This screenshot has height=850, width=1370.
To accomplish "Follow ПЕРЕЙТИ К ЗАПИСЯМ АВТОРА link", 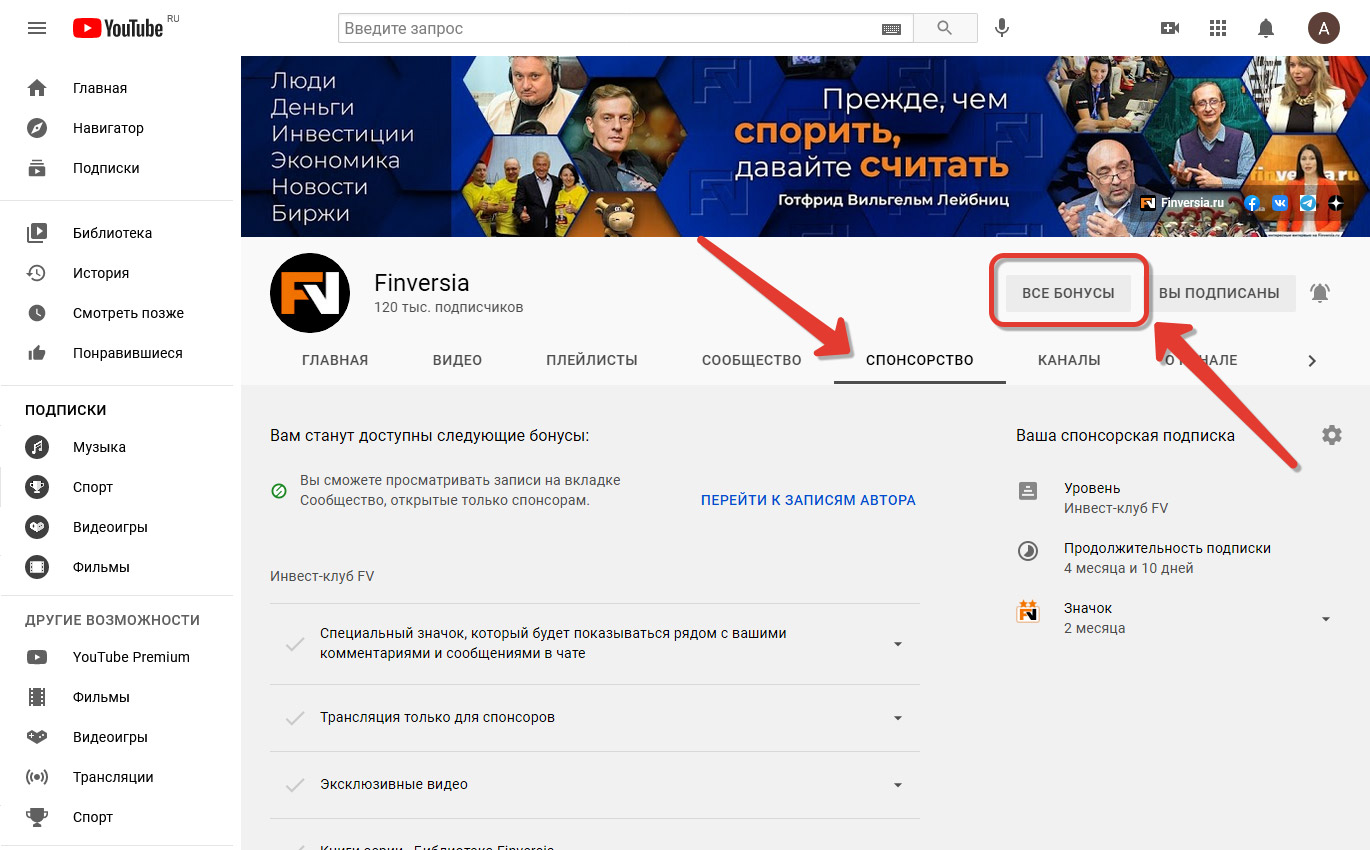I will [808, 500].
